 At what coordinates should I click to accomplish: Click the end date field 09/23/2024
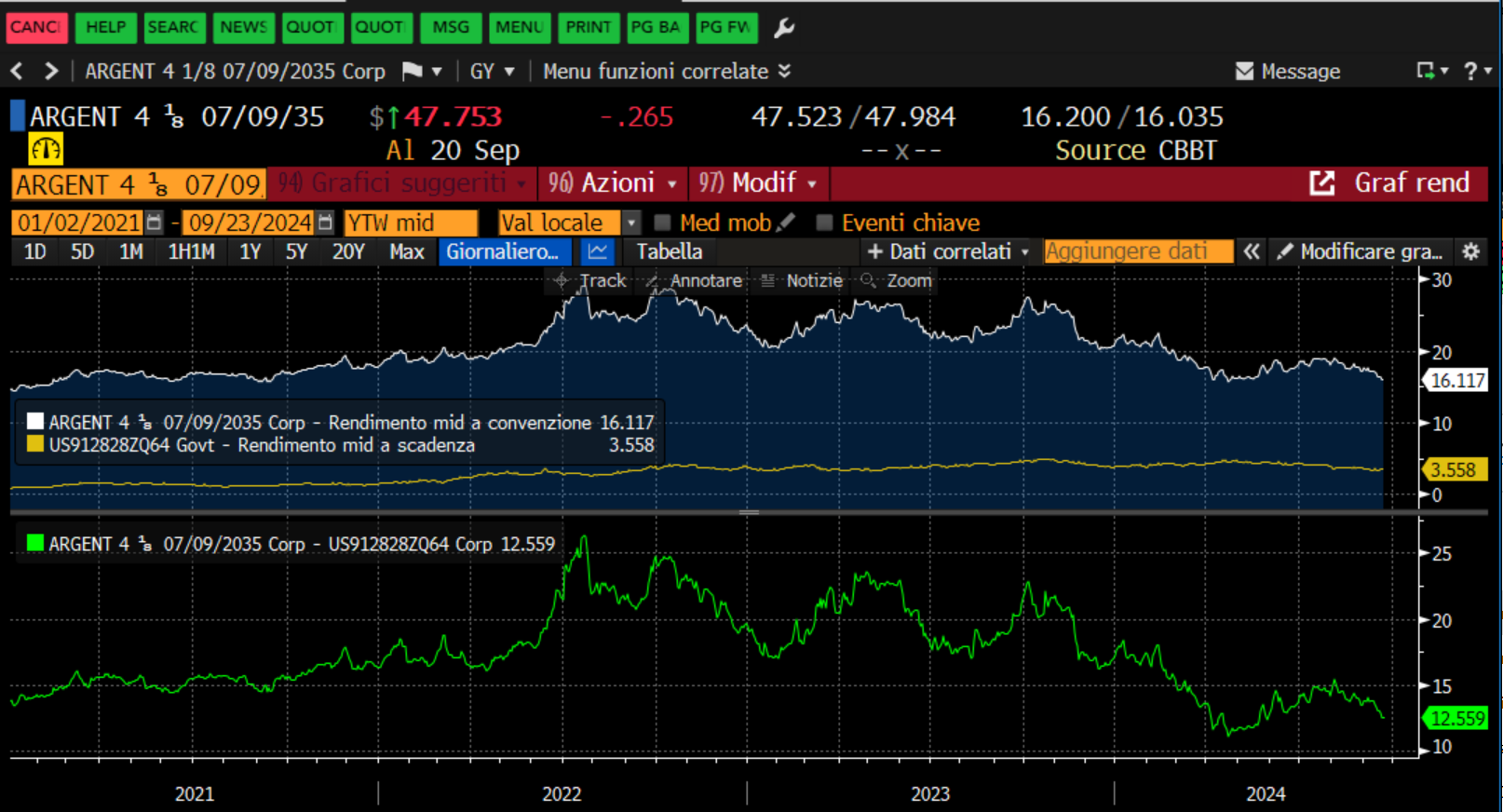pos(250,223)
